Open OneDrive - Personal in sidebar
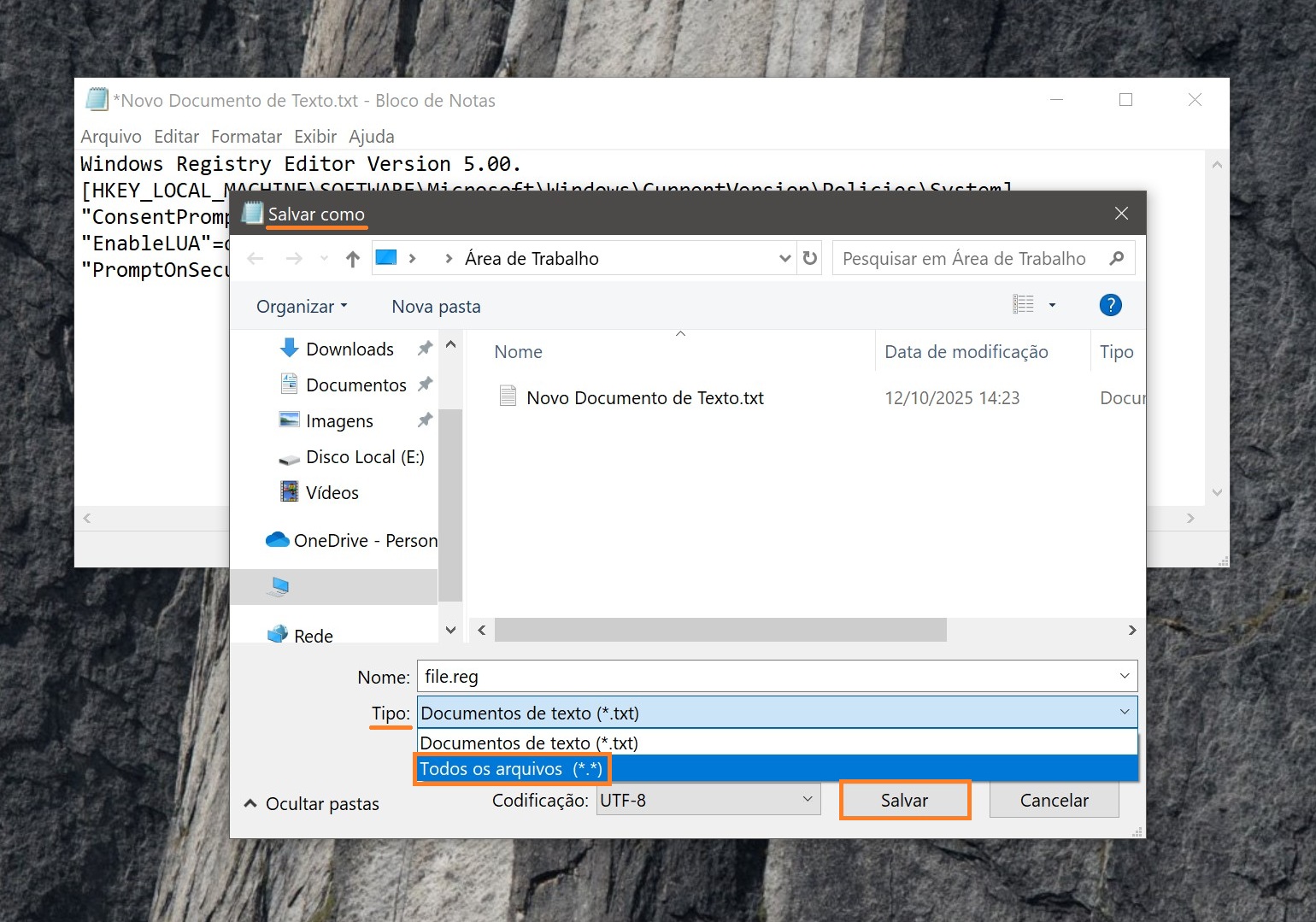This screenshot has width=1316, height=922. tap(364, 541)
